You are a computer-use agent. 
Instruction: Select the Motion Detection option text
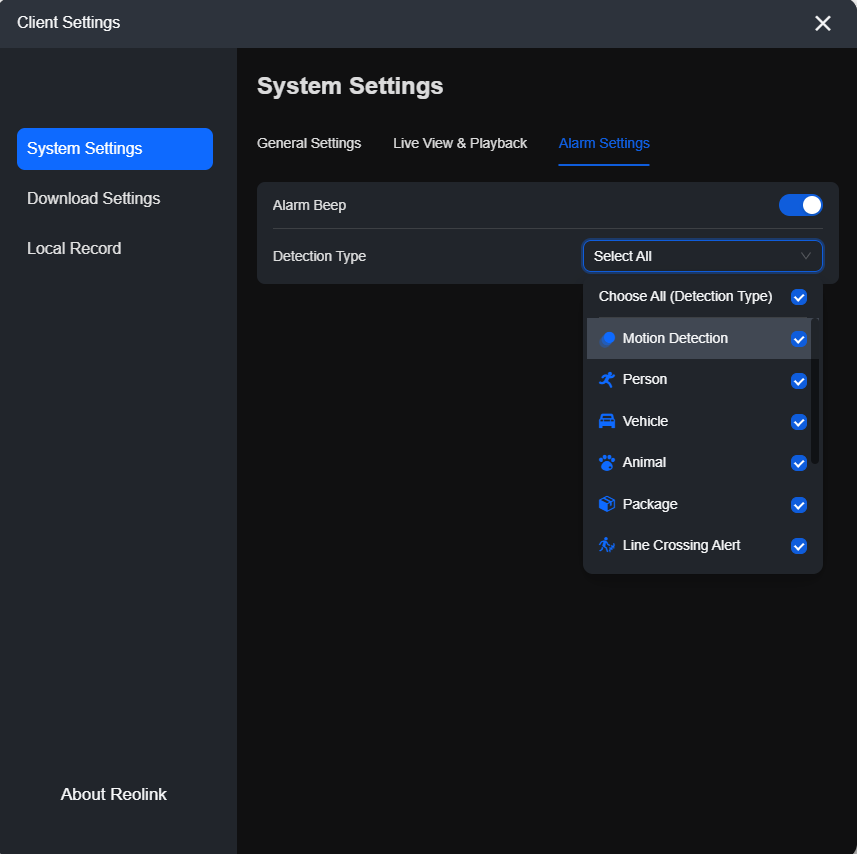click(675, 339)
